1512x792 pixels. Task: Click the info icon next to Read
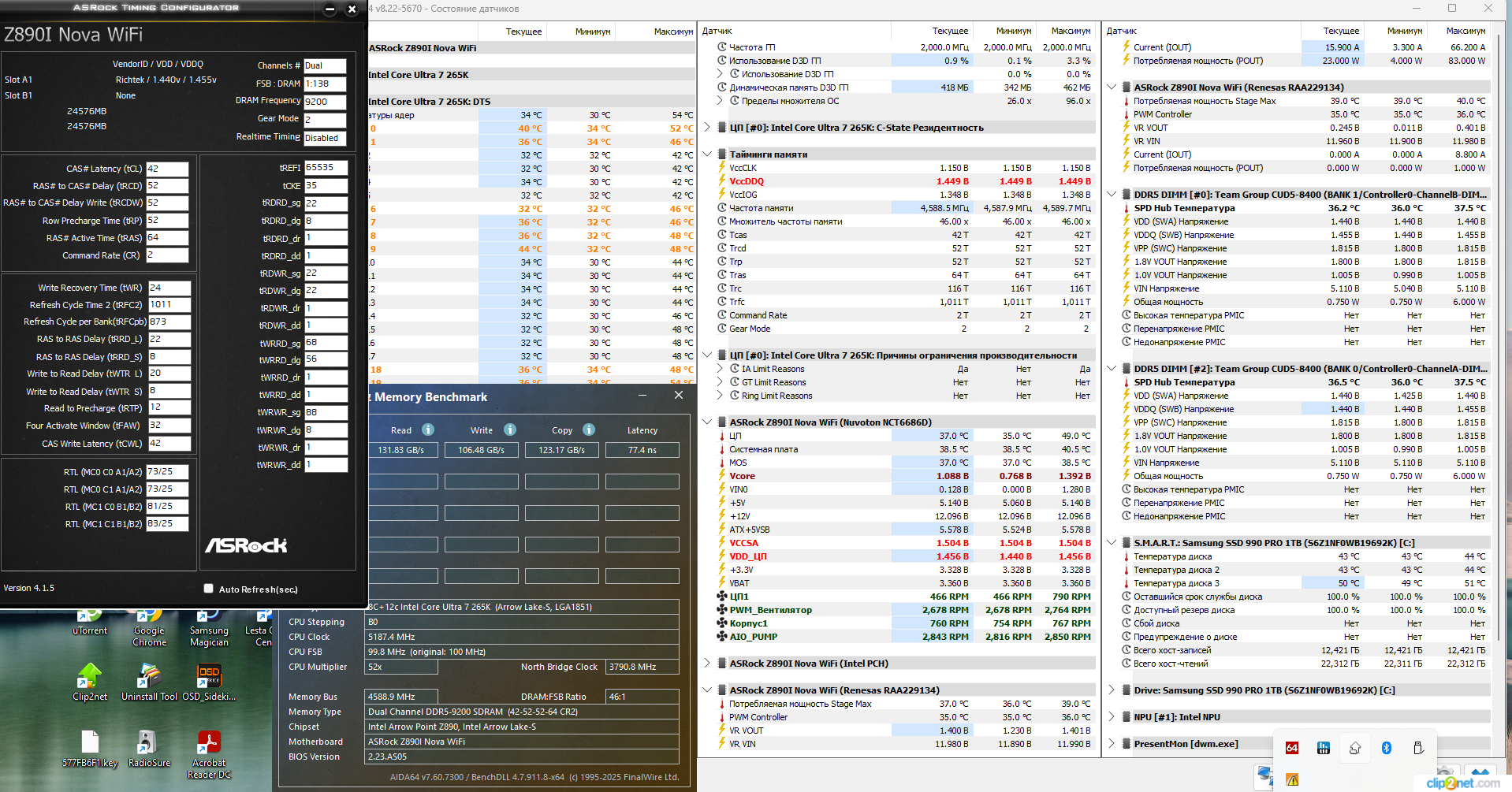click(x=428, y=429)
